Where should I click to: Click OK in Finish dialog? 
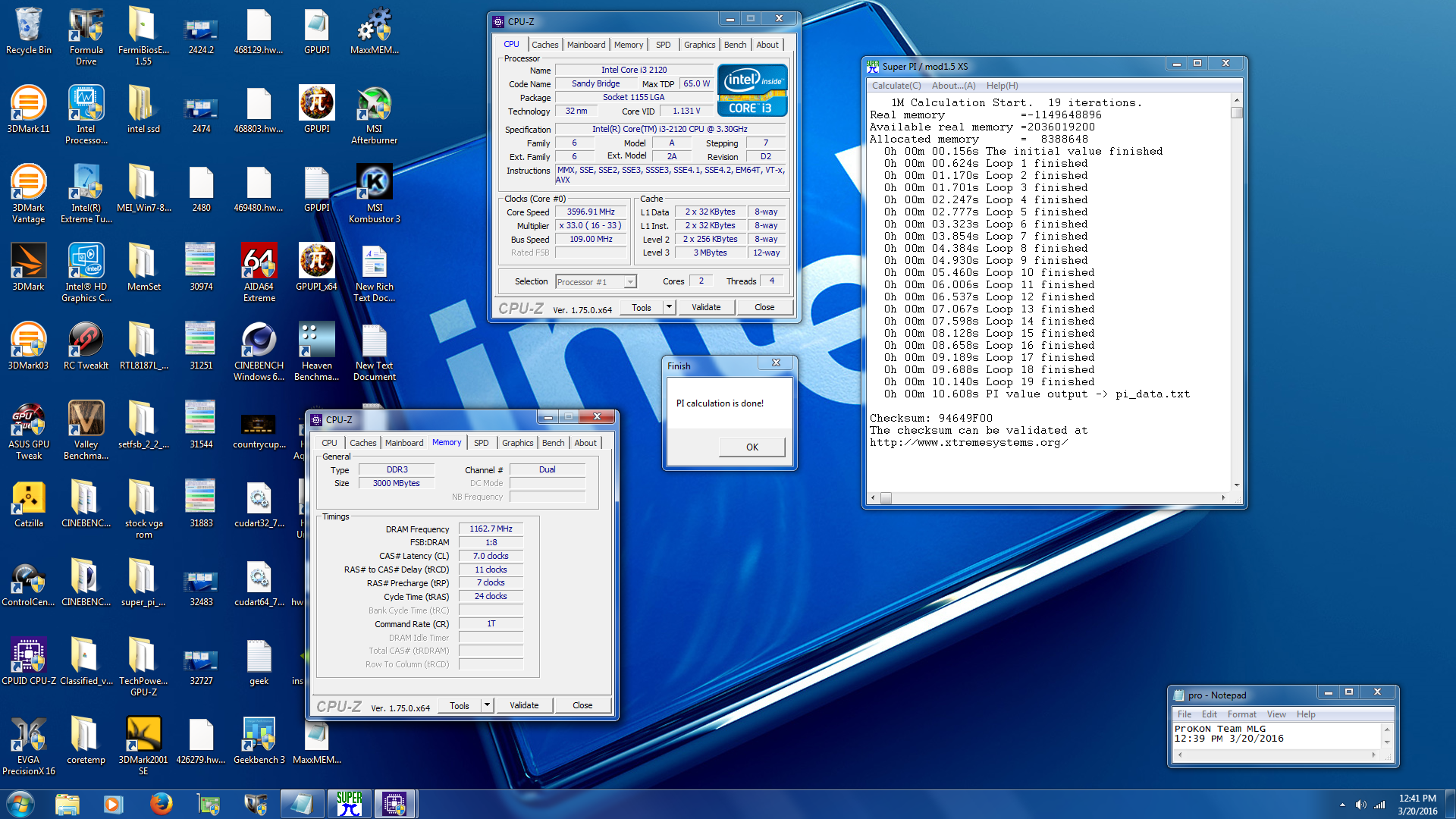752,447
